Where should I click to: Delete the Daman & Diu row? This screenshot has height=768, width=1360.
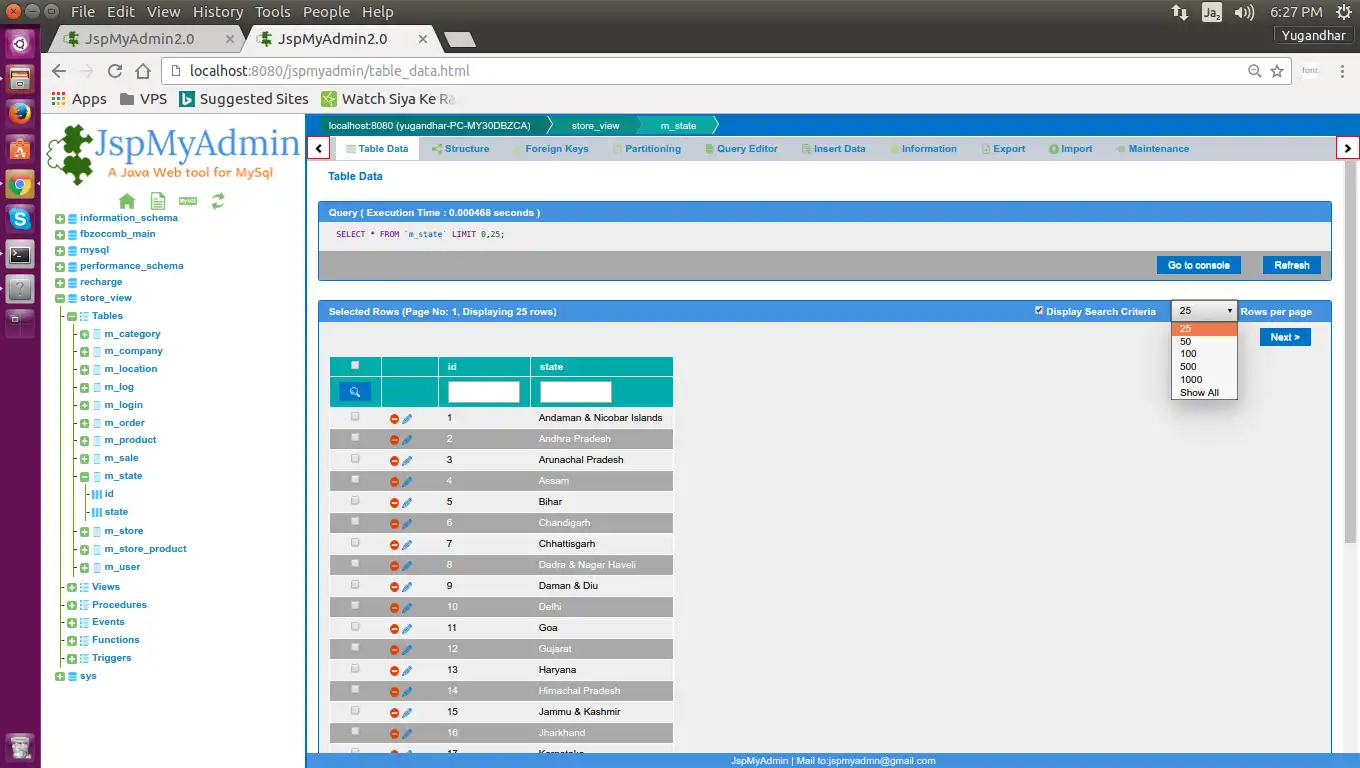point(394,587)
